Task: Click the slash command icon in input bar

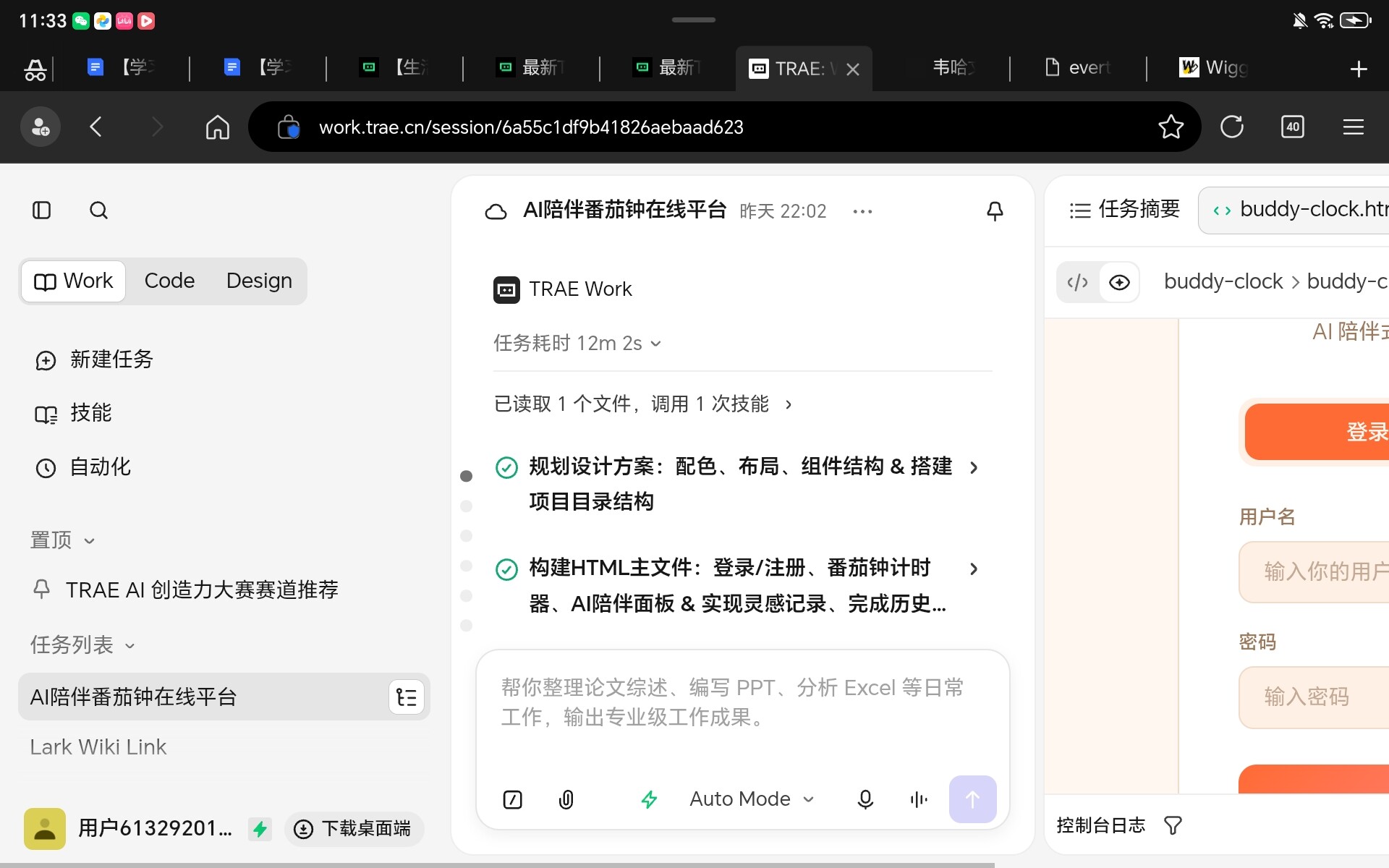Action: (x=512, y=799)
